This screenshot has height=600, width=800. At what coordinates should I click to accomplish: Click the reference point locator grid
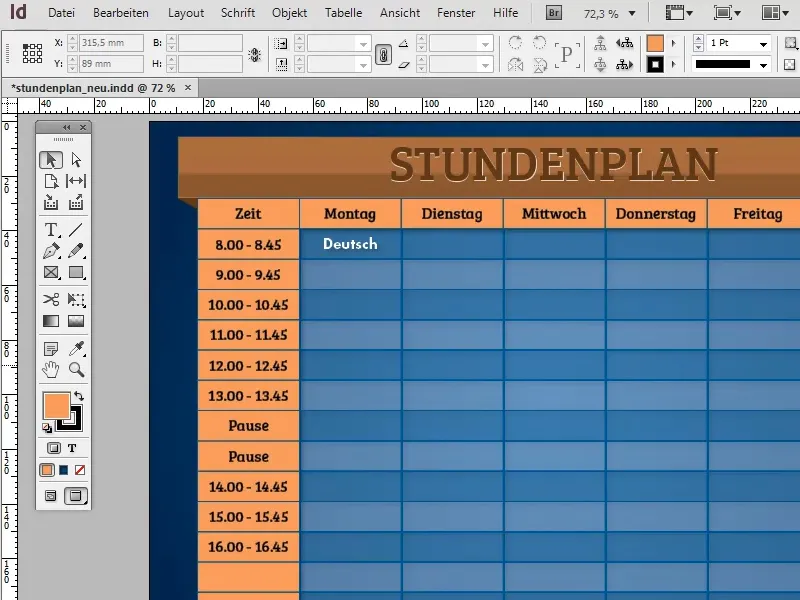coord(32,53)
